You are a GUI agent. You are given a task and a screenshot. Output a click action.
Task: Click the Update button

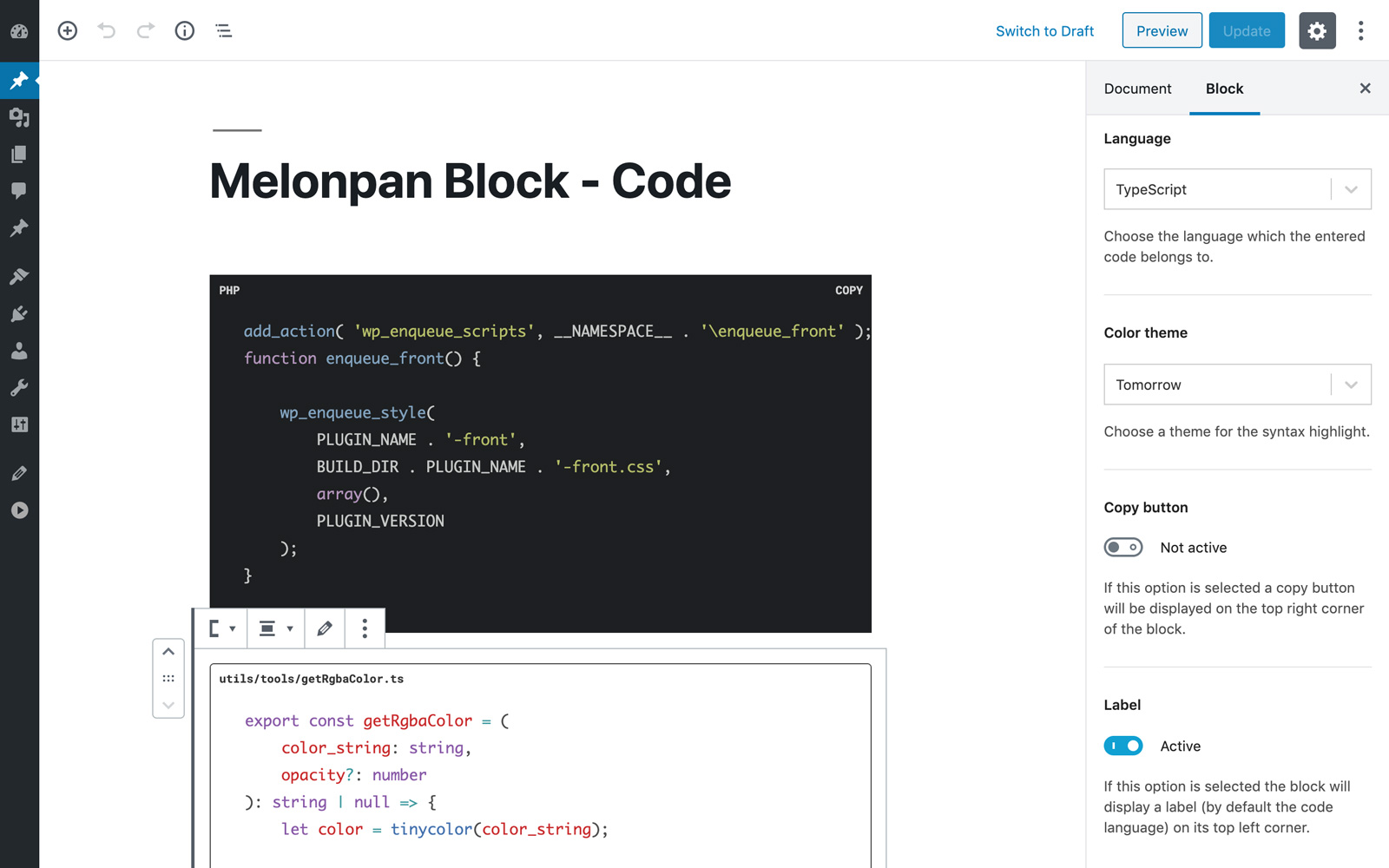tap(1247, 31)
